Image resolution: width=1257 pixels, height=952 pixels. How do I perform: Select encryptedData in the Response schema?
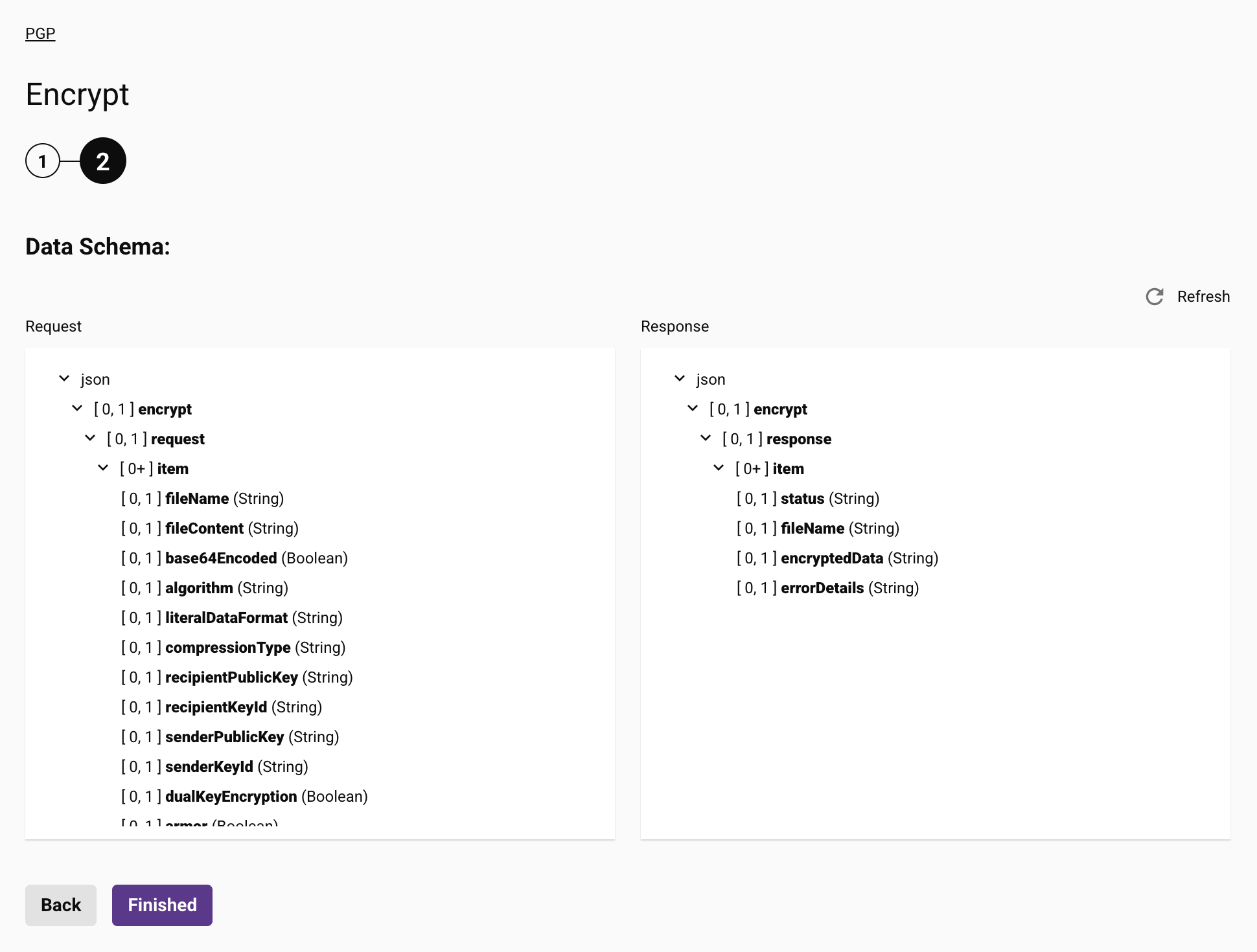click(x=831, y=558)
